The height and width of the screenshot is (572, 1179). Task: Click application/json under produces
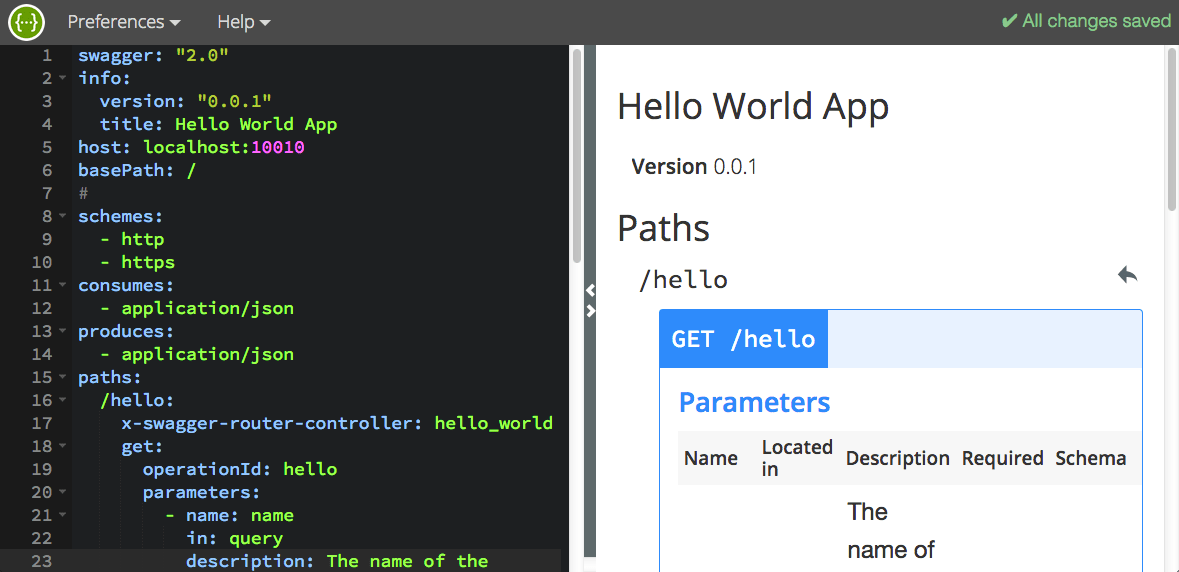208,354
